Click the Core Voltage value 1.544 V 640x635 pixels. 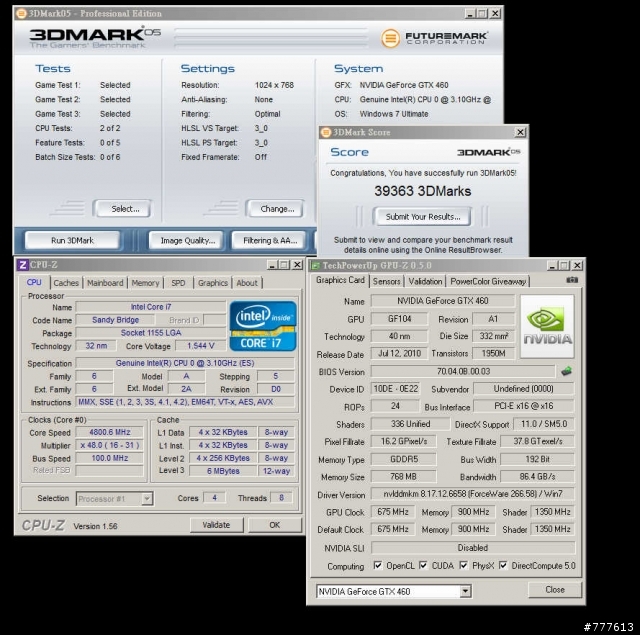[x=200, y=346]
